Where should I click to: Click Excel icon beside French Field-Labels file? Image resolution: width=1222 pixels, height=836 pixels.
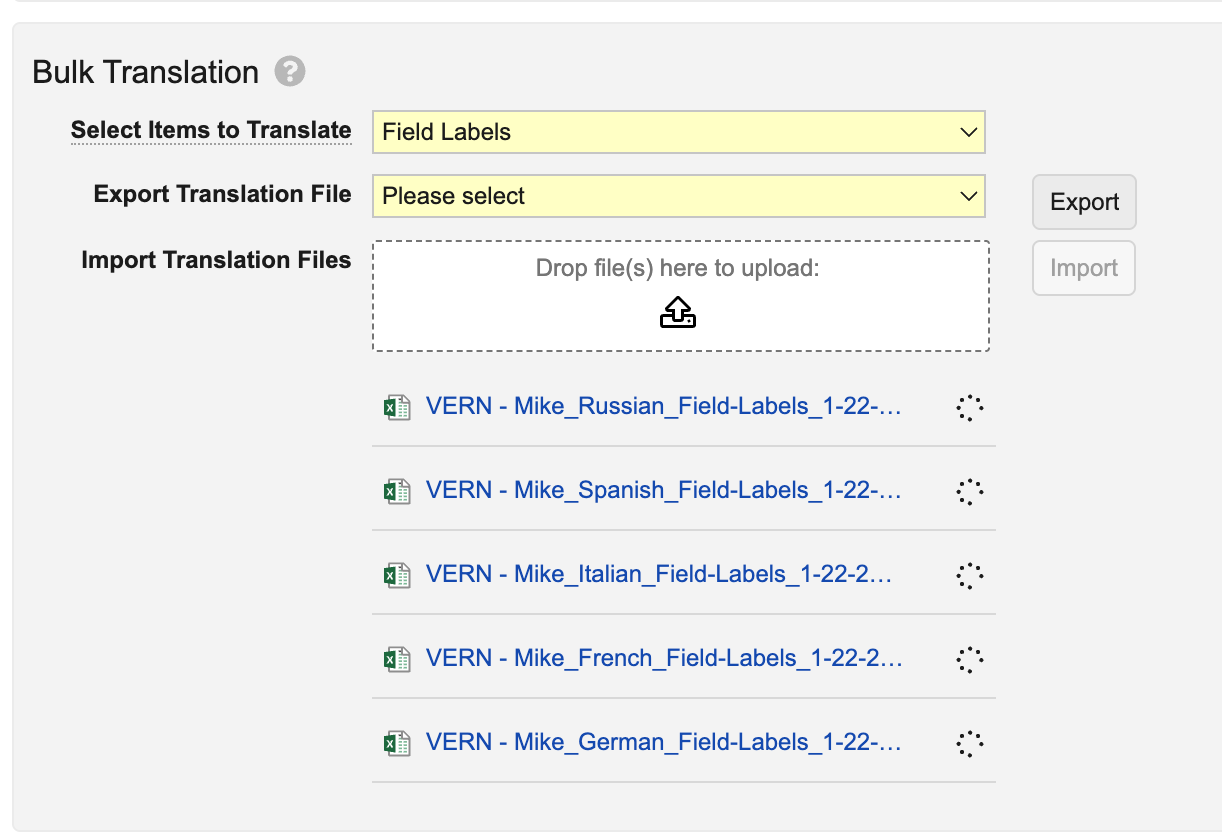(397, 659)
